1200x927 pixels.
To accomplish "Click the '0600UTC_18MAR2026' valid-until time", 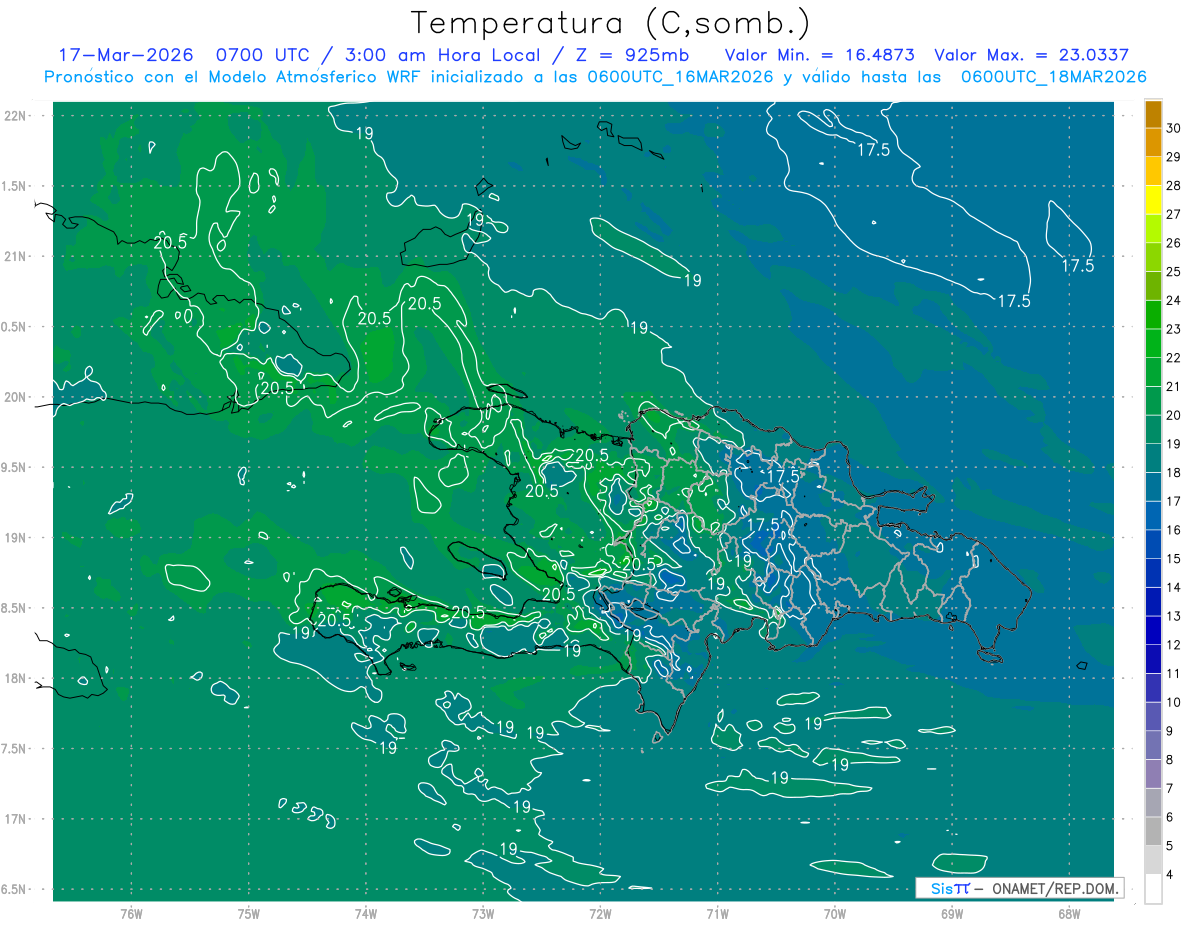I will 1053,77.
